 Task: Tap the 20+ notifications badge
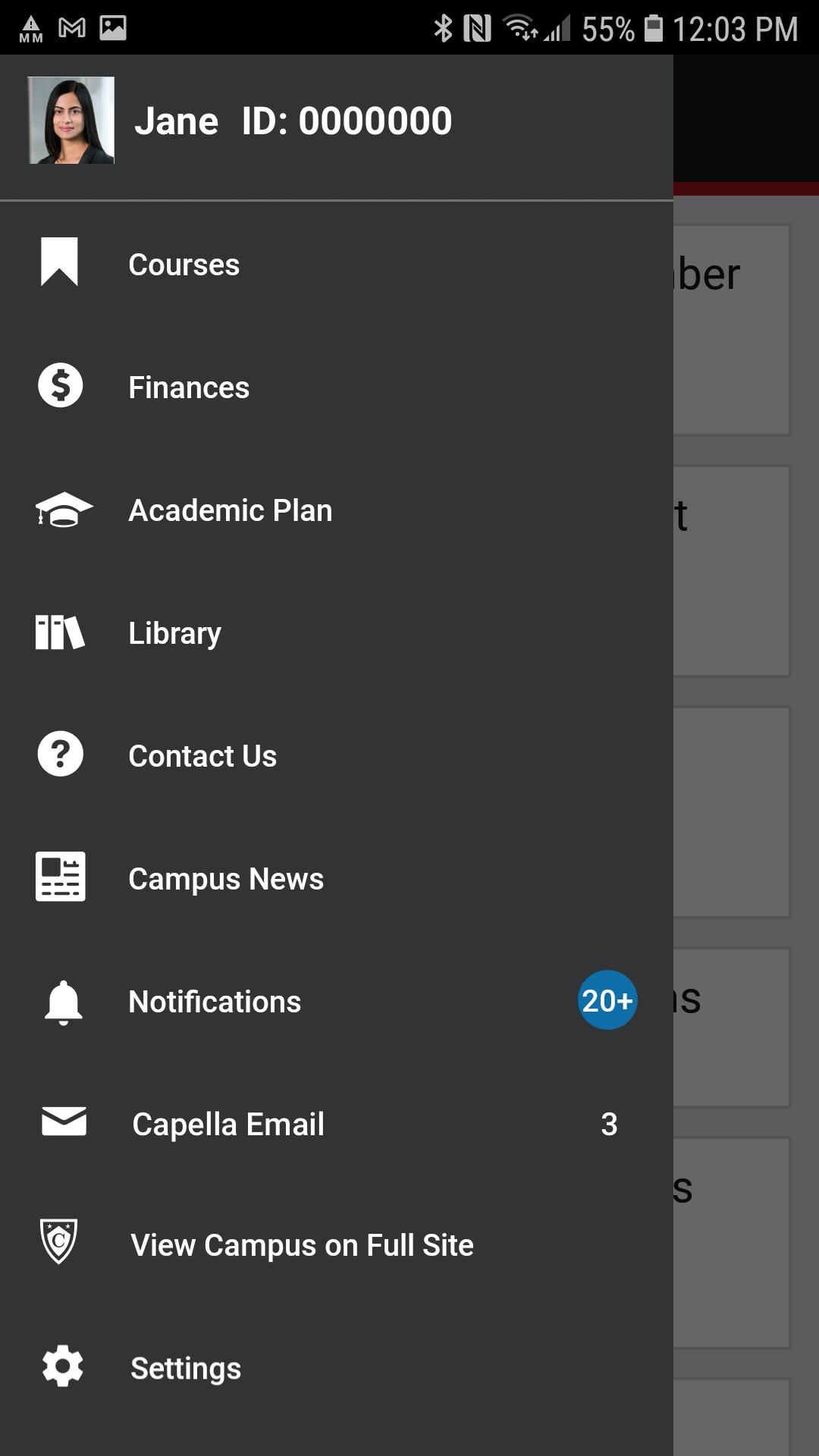pos(607,1000)
